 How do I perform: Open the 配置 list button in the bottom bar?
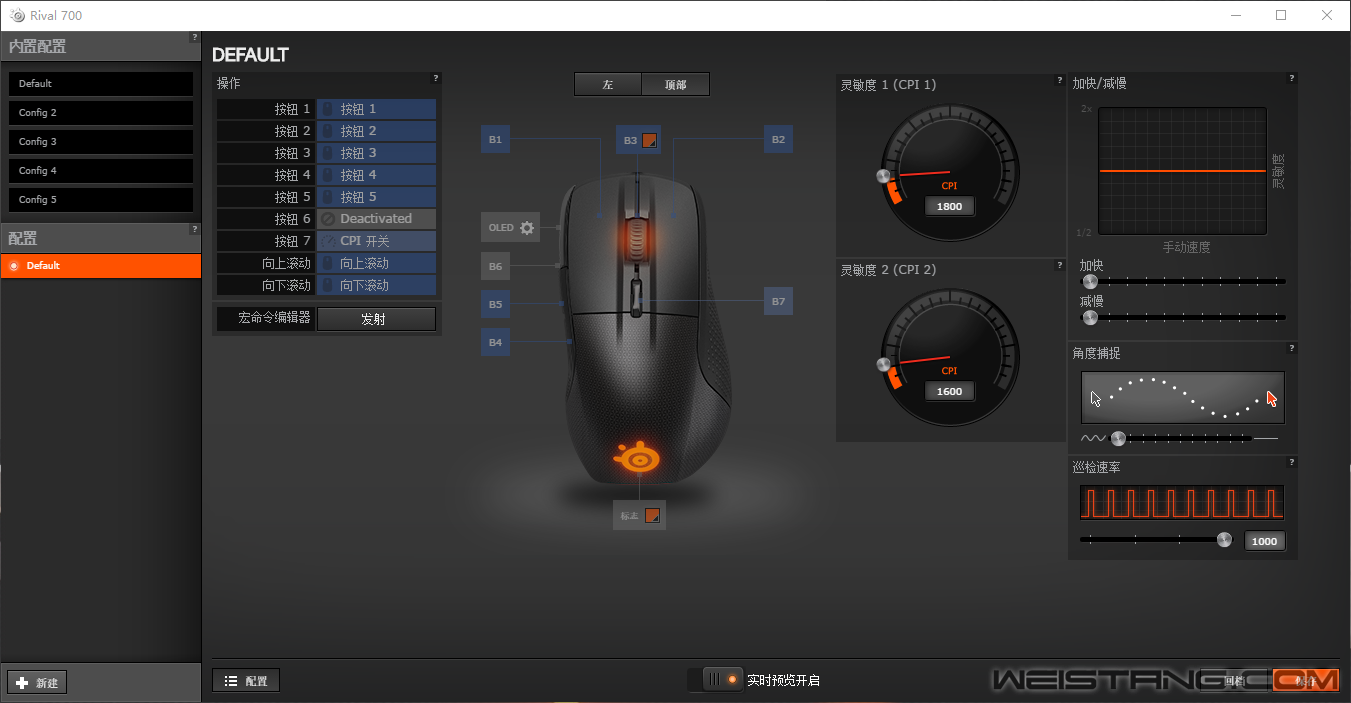pos(246,681)
